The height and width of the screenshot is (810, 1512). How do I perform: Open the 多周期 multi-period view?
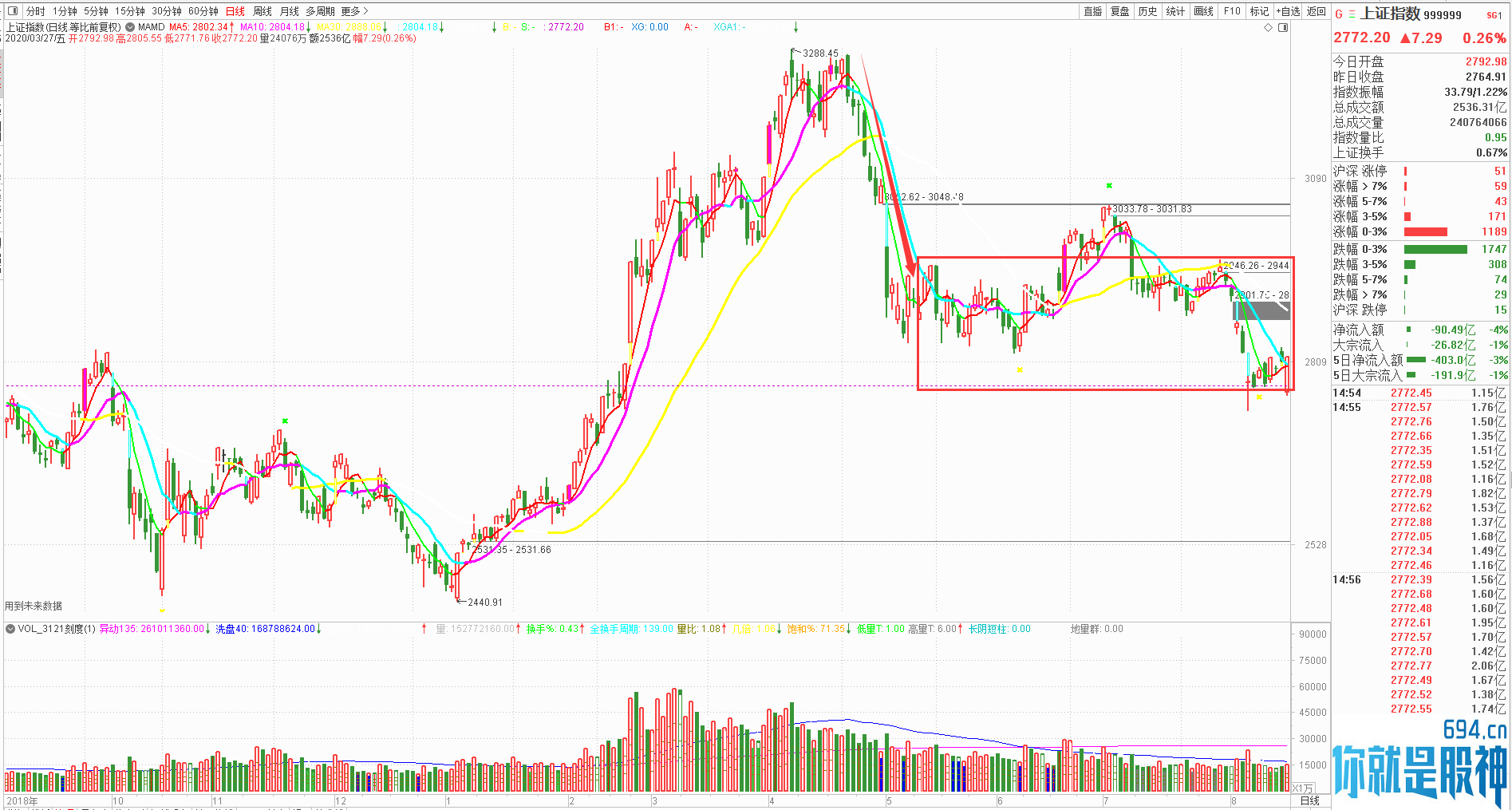[320, 11]
